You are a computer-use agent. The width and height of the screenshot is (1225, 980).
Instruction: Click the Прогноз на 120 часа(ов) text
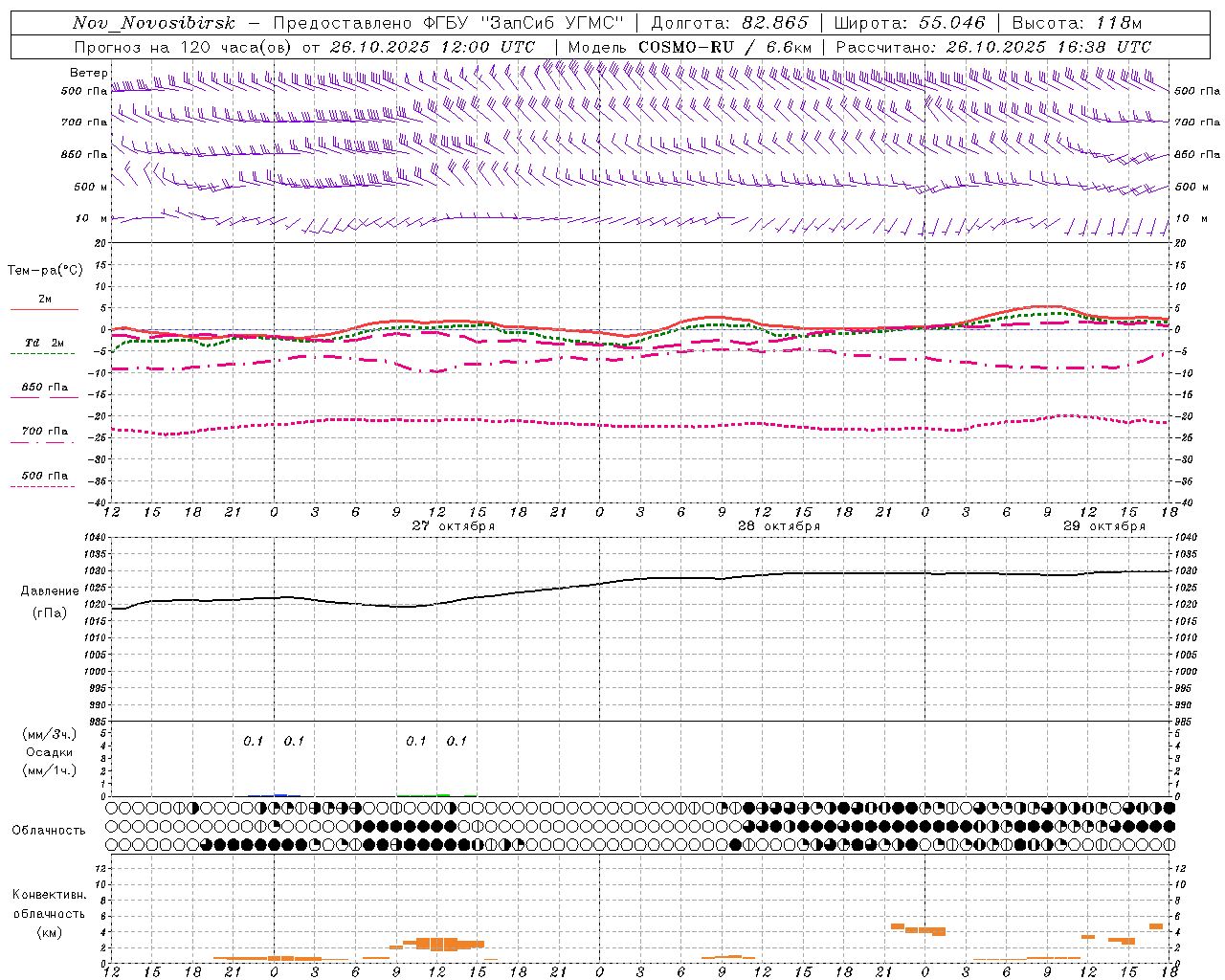184,47
